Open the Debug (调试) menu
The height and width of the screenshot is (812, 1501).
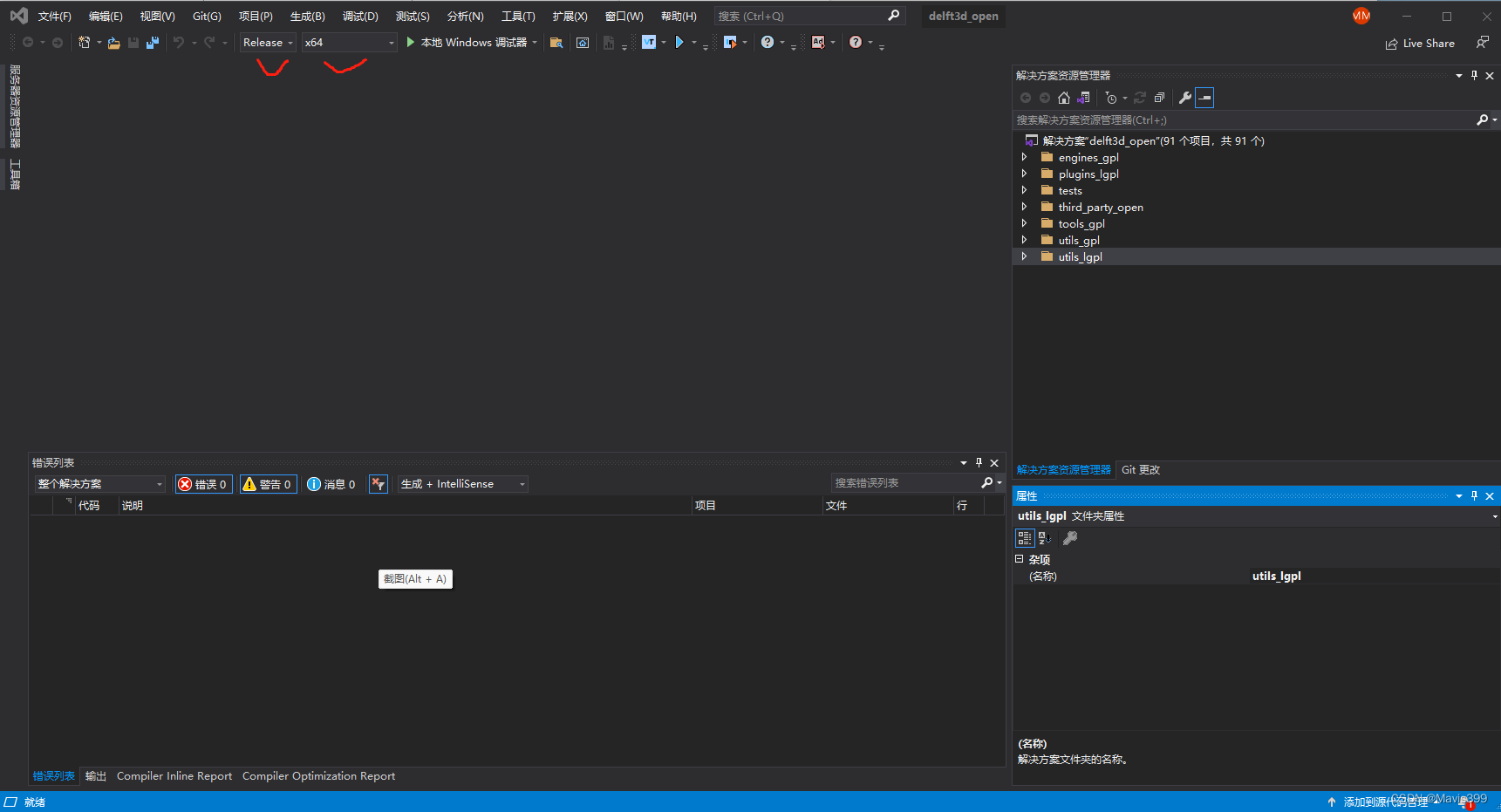[360, 17]
